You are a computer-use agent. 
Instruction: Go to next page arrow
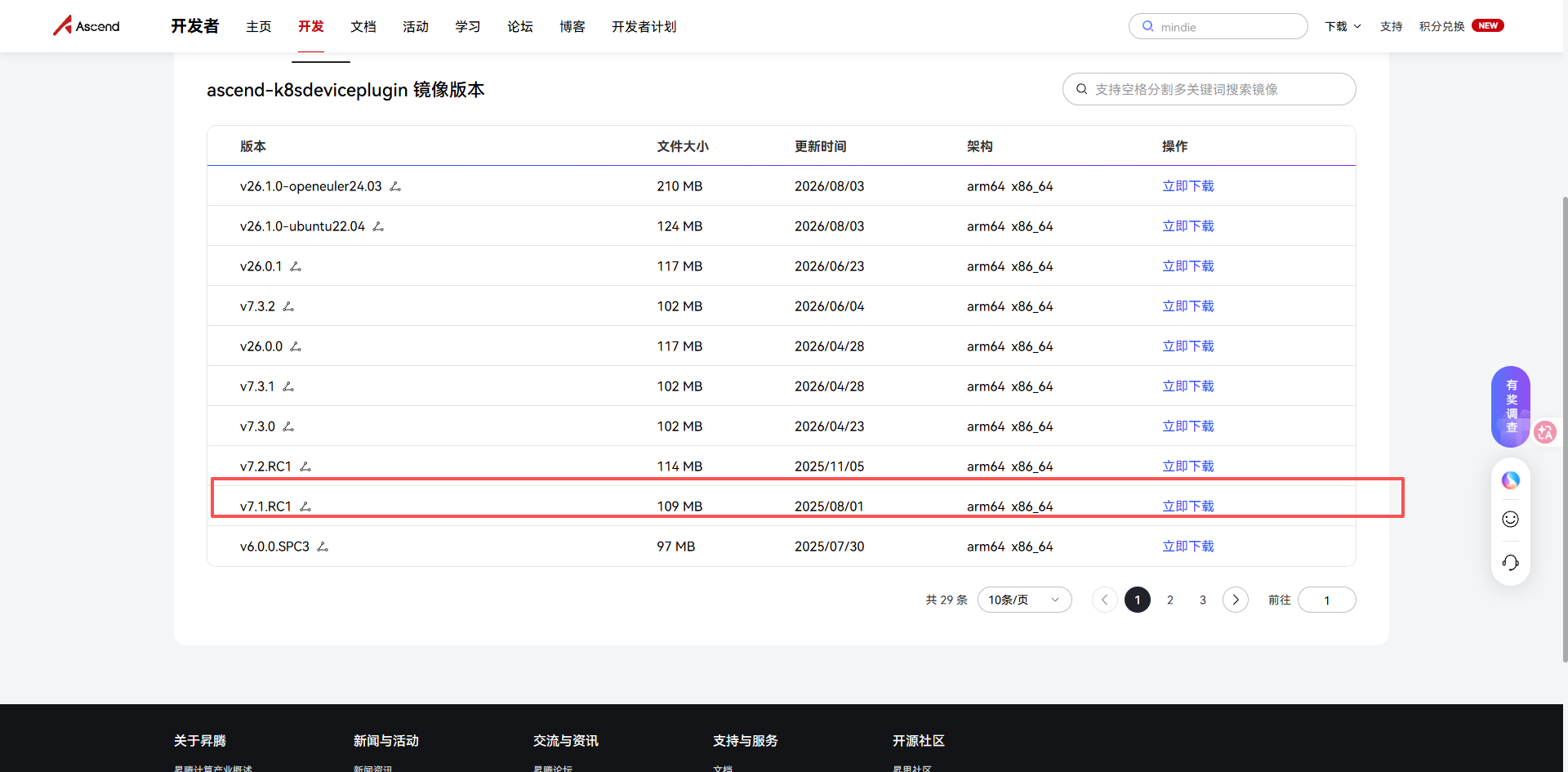coord(1236,600)
